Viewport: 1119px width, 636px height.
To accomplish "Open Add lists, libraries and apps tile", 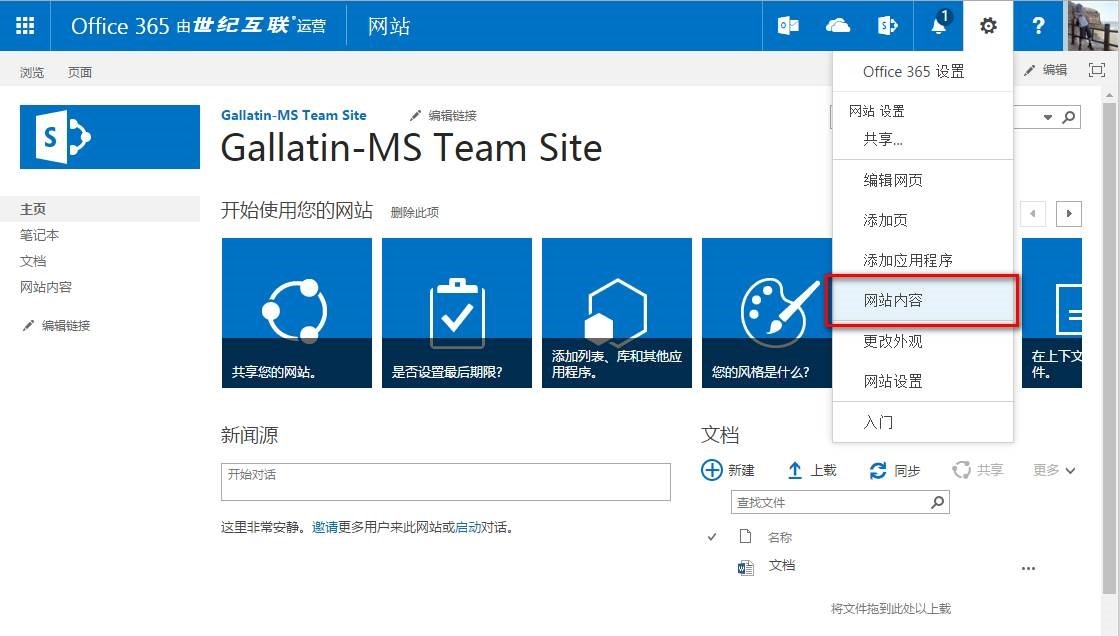I will pyautogui.click(x=617, y=313).
